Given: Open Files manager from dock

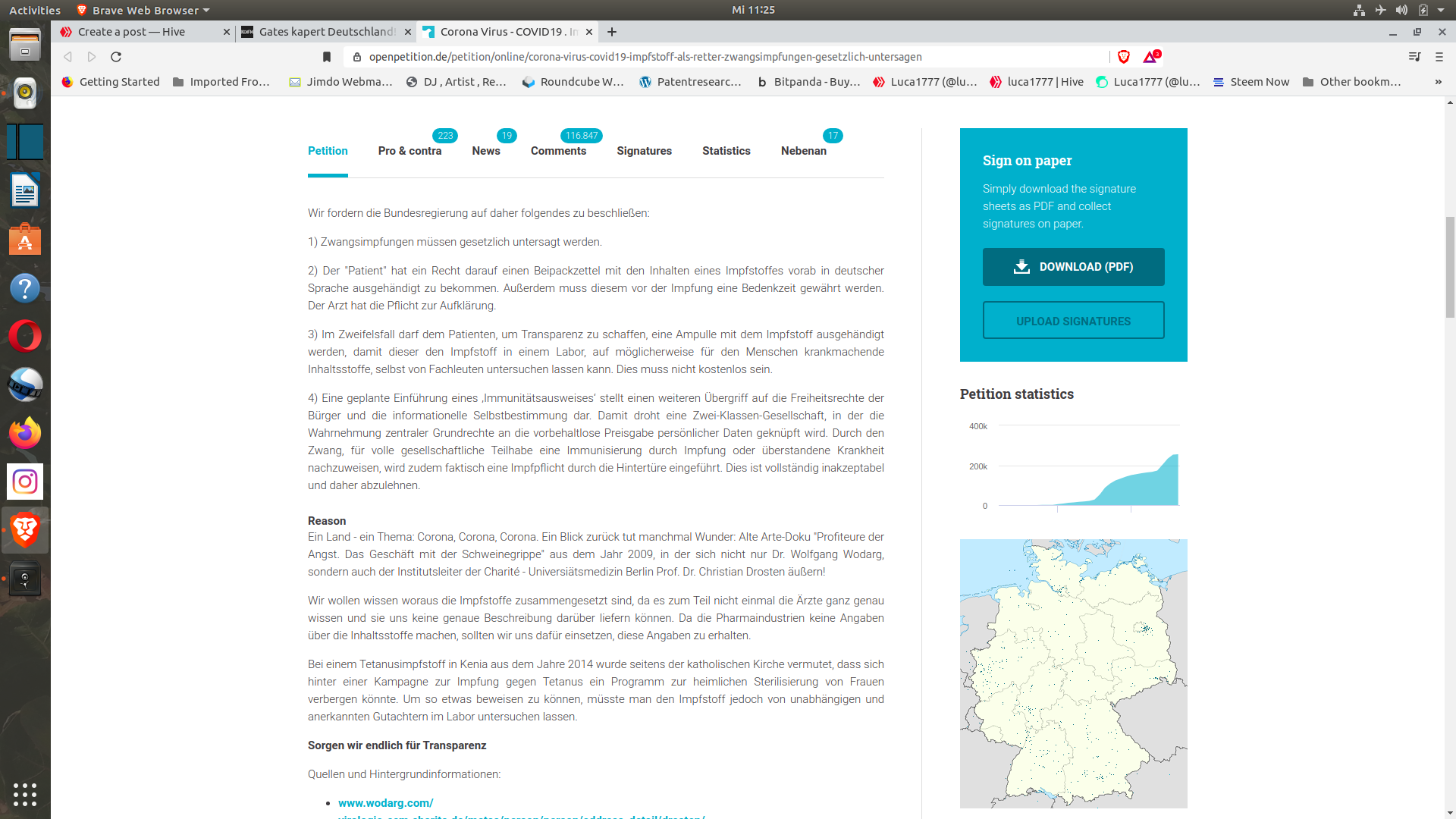Looking at the screenshot, I should click(x=25, y=45).
